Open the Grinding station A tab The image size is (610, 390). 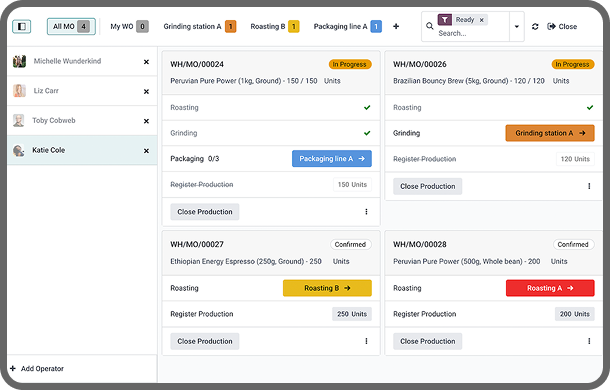tap(200, 26)
